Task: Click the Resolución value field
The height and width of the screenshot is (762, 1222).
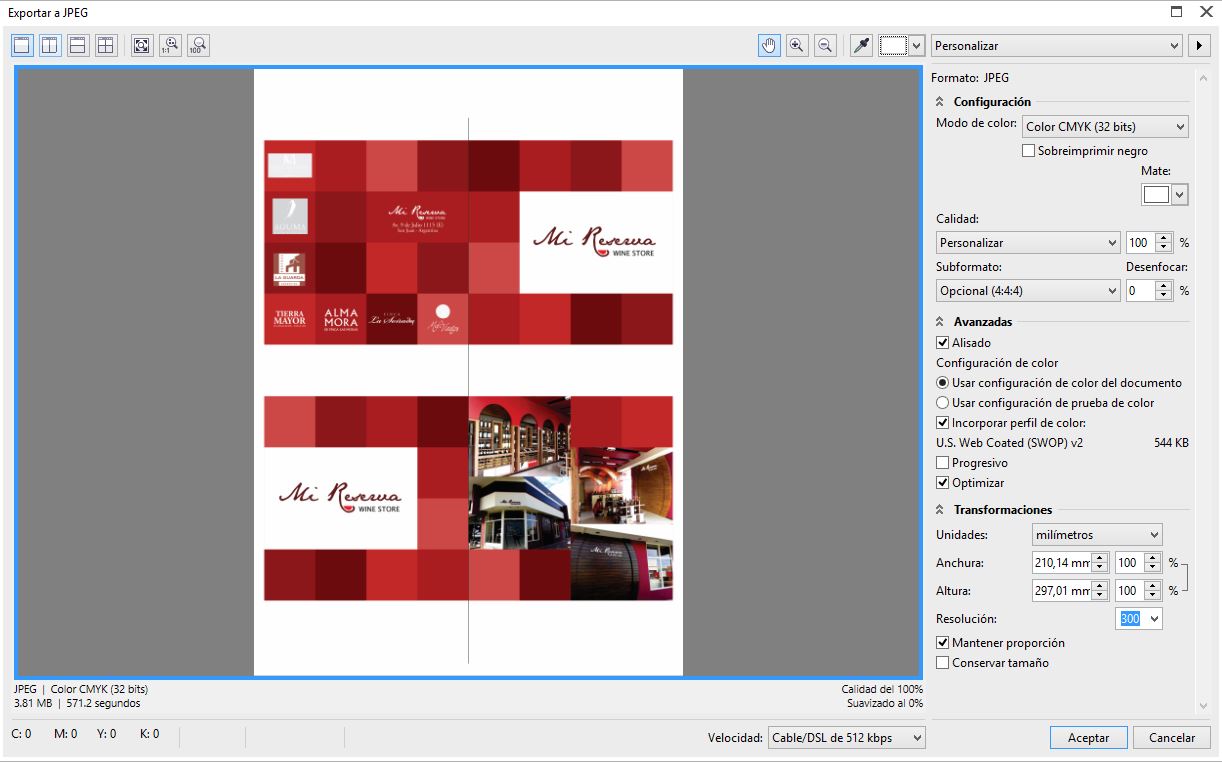Action: 1131,619
